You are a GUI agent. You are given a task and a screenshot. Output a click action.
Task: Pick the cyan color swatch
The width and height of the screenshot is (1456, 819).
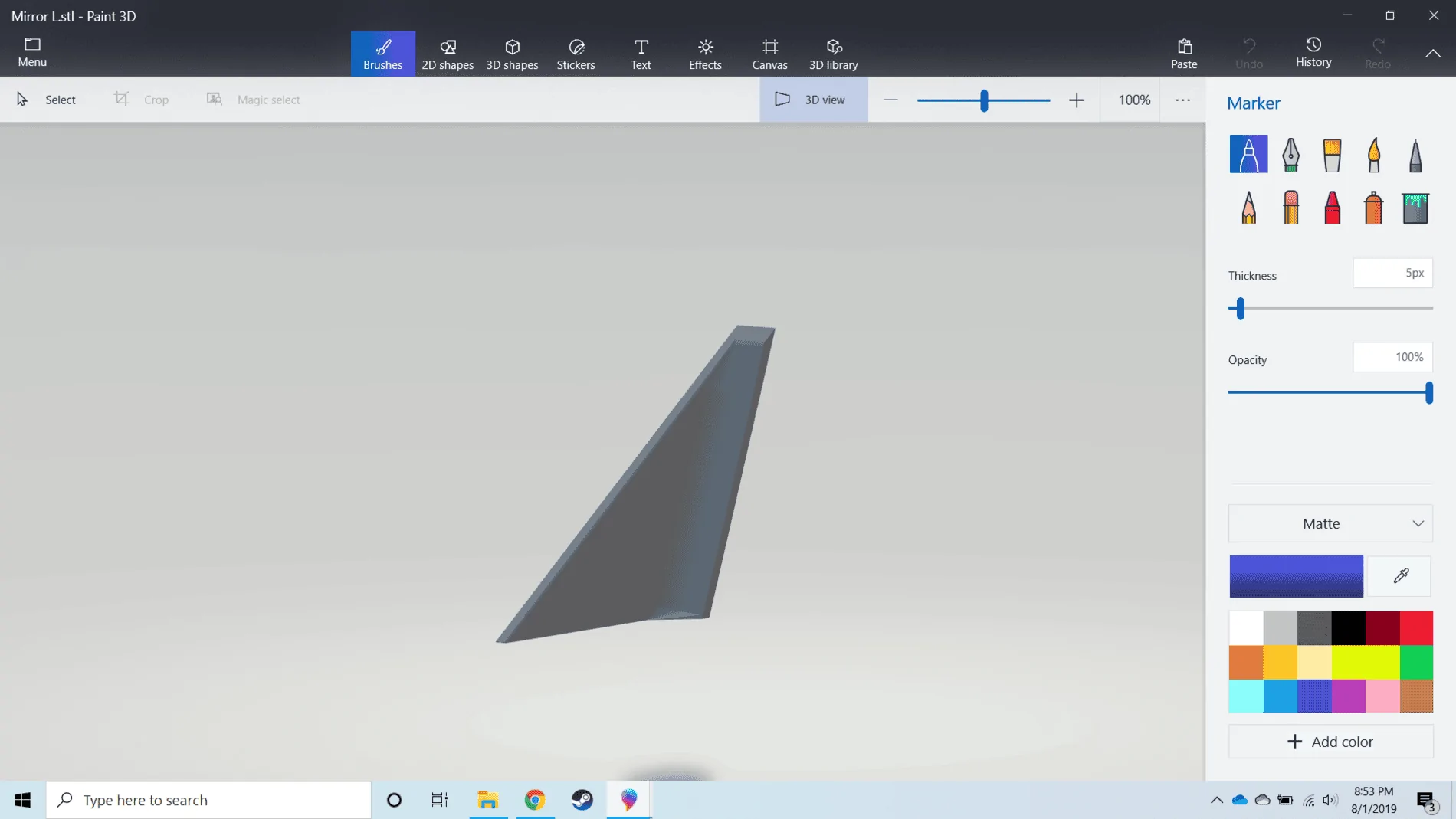coord(1246,696)
